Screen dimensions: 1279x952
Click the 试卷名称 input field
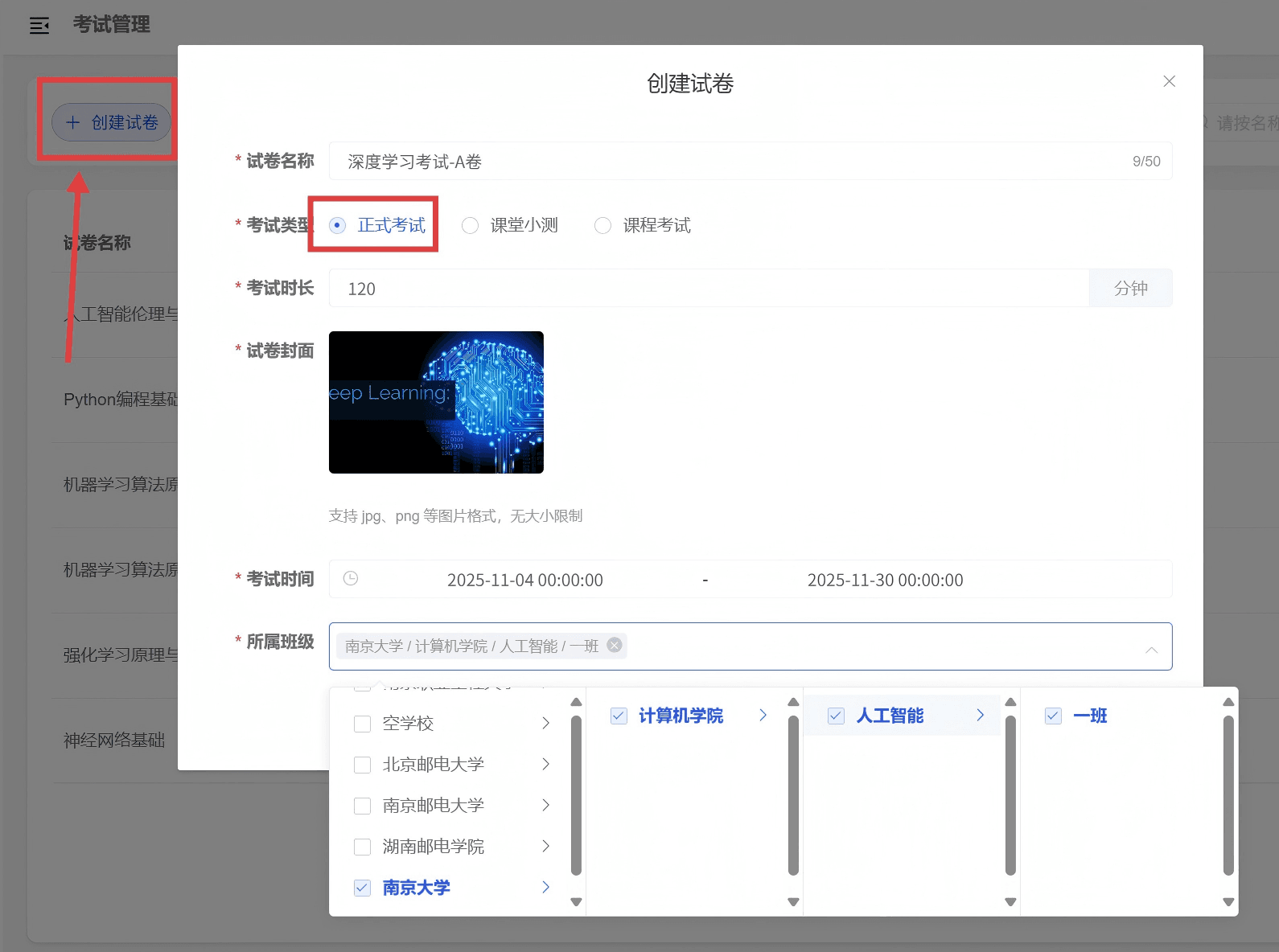tap(732, 162)
